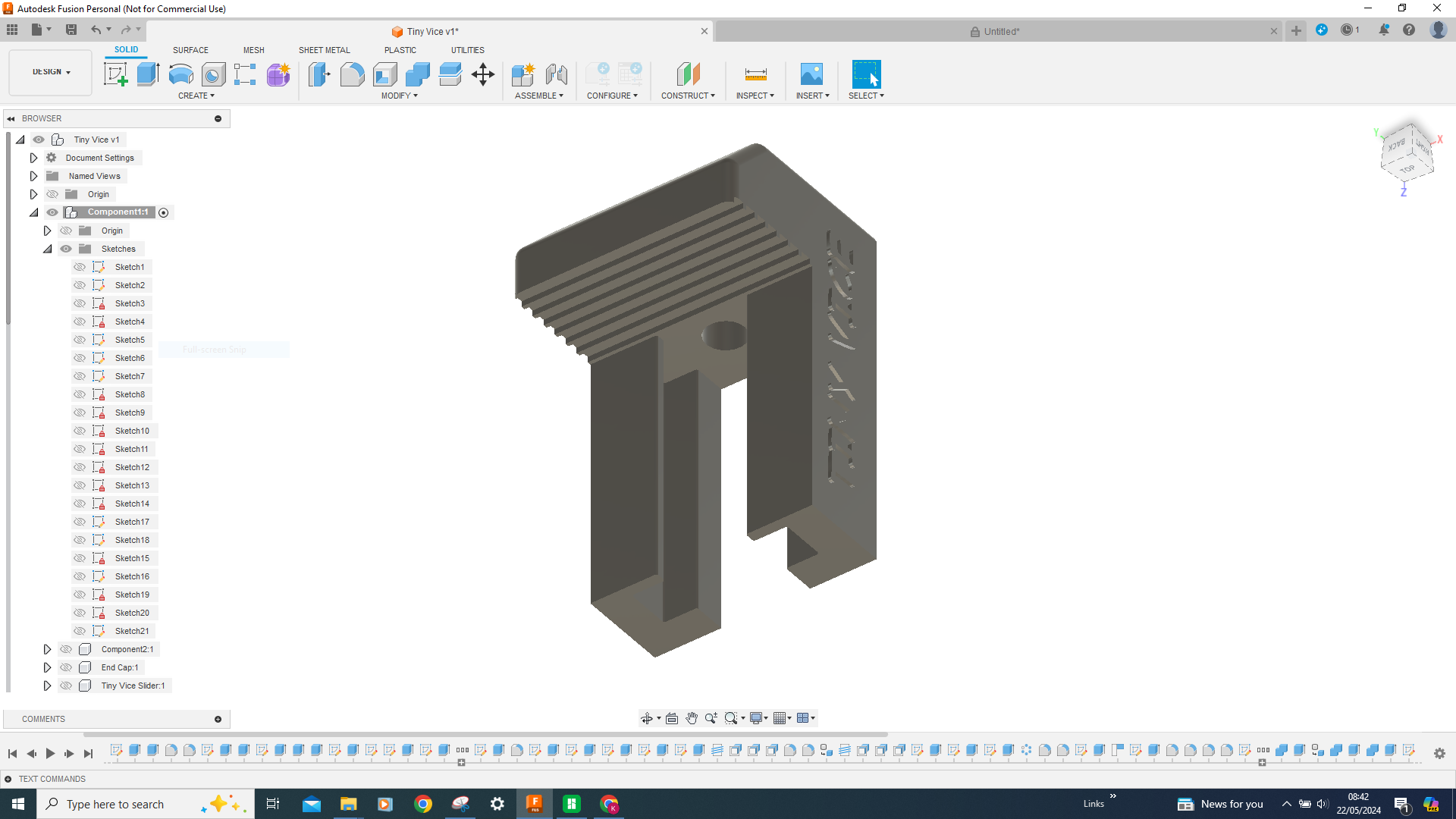The height and width of the screenshot is (819, 1456).
Task: Open the INSPECT menu
Action: [755, 96]
